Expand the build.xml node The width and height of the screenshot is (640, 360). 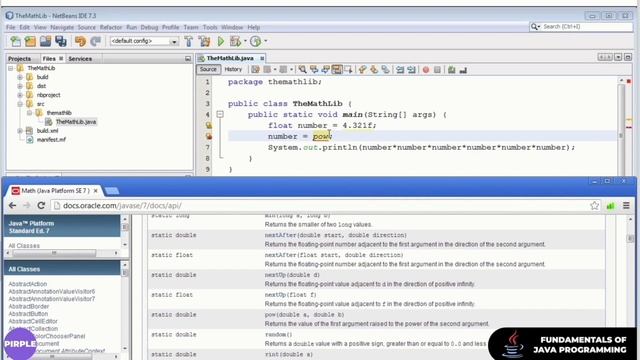click(x=20, y=131)
